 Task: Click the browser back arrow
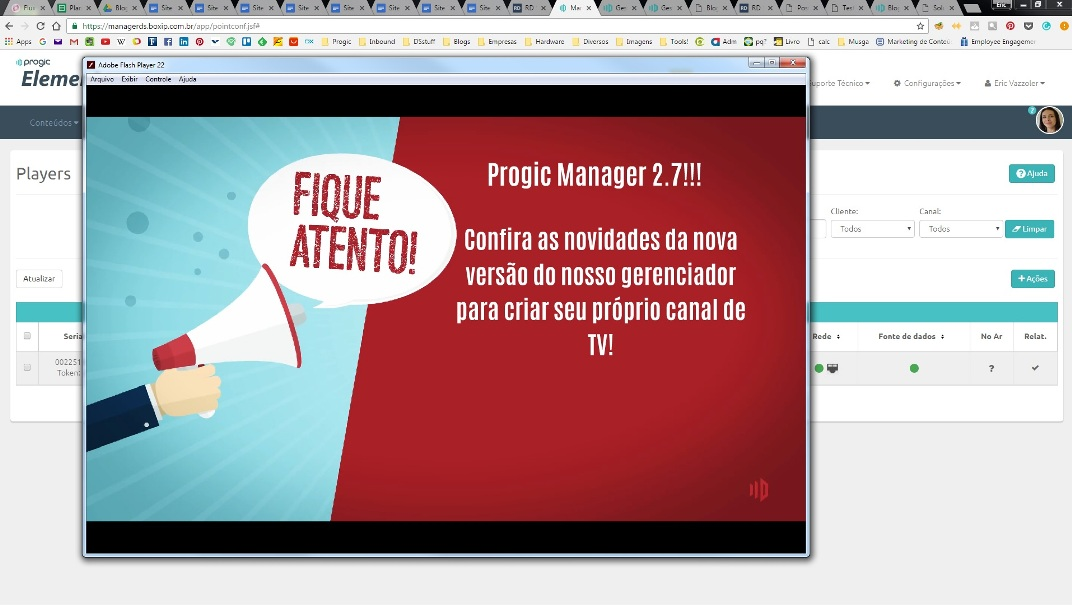pos(9,26)
